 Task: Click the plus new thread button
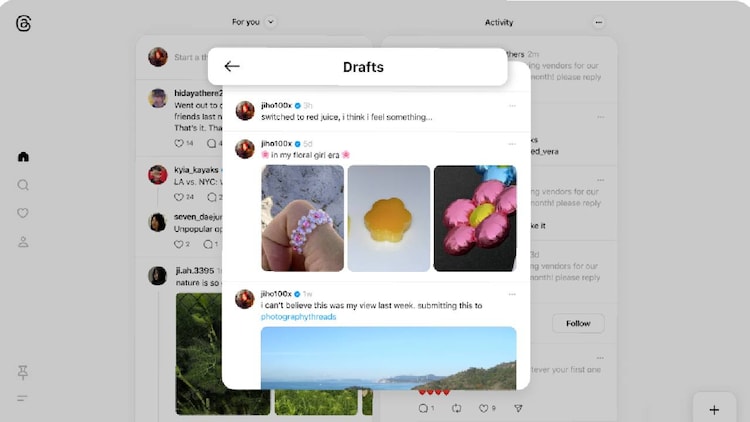pos(714,409)
